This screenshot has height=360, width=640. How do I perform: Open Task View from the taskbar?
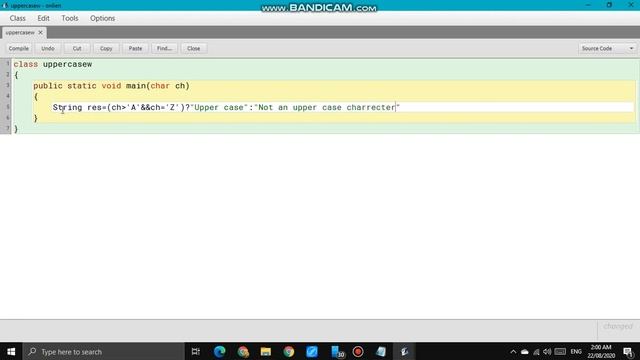tap(196, 351)
